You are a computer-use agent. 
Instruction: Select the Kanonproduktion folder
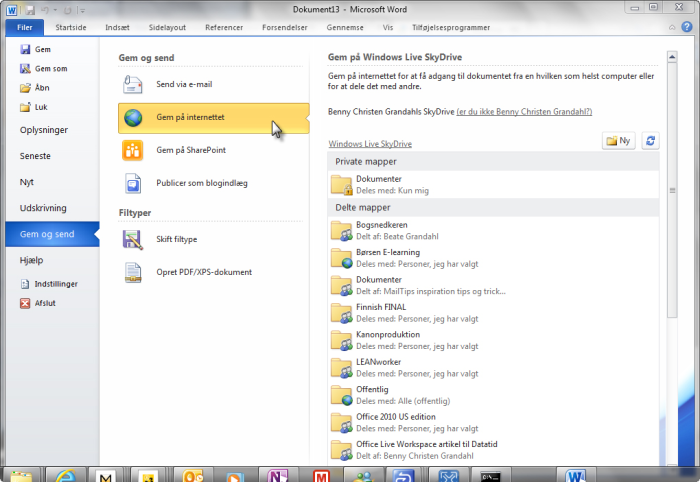[x=493, y=340]
